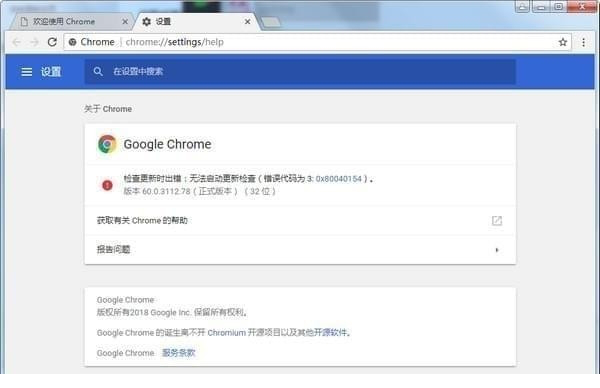Open the settings hamburger menu

[26, 72]
